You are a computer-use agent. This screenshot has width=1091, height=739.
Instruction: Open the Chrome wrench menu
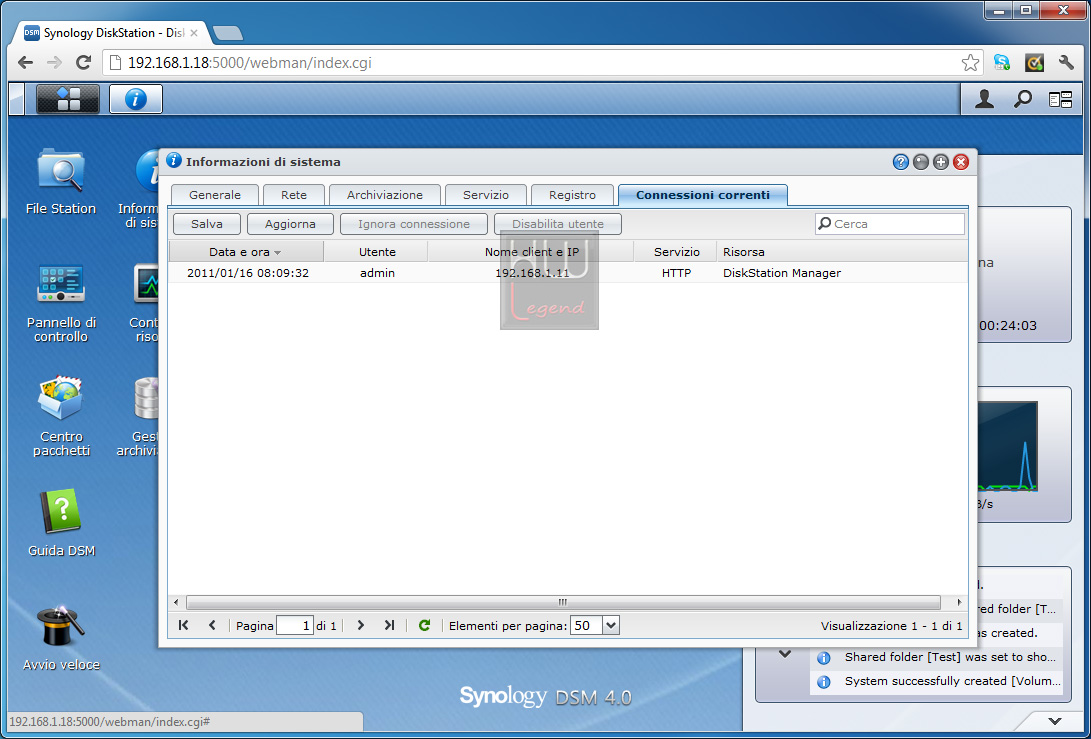coord(1066,63)
